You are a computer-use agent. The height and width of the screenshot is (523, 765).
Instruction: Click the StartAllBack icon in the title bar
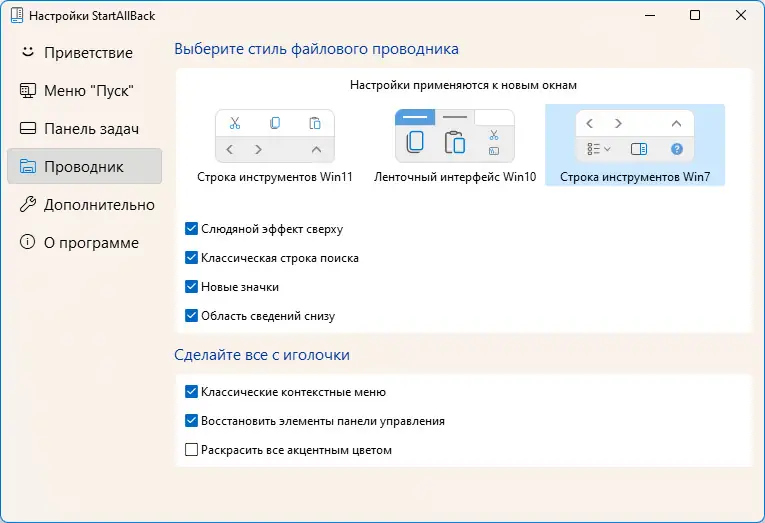point(14,16)
